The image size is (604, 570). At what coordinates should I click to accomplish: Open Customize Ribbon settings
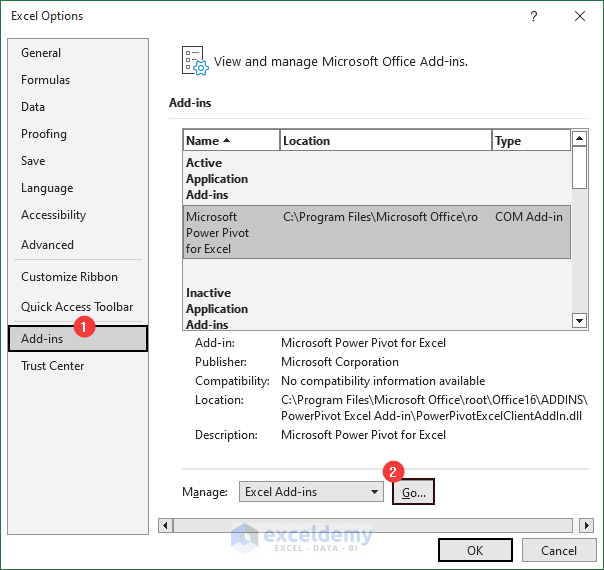[70, 277]
